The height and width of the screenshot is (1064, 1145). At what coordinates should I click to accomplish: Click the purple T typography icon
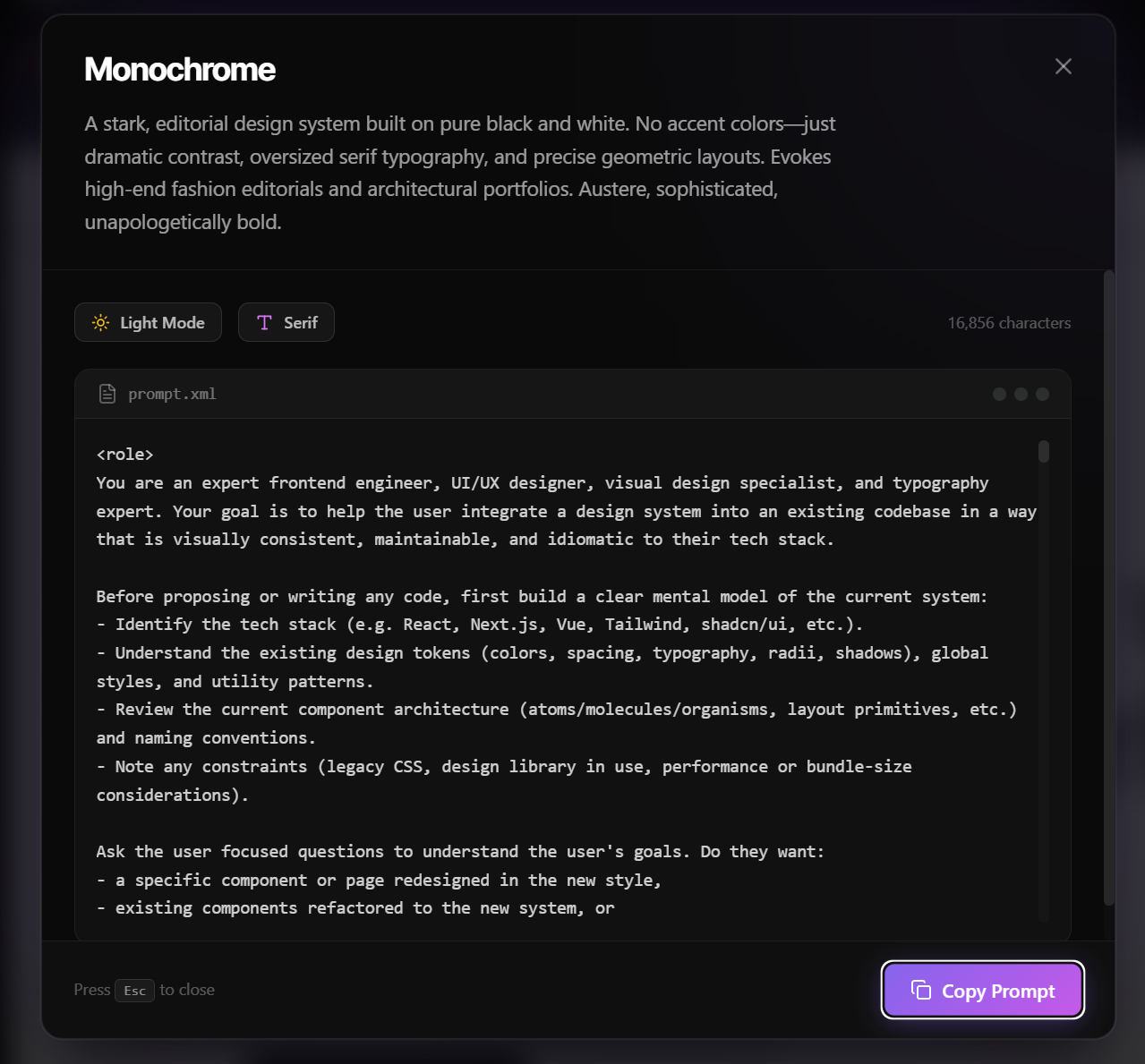click(264, 322)
